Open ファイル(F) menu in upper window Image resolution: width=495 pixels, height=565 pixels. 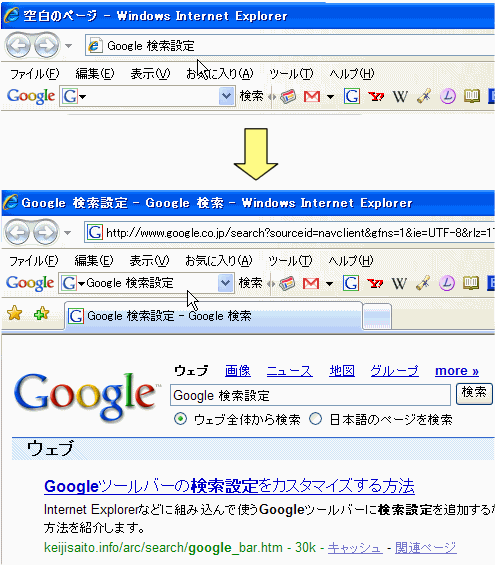click(x=35, y=74)
